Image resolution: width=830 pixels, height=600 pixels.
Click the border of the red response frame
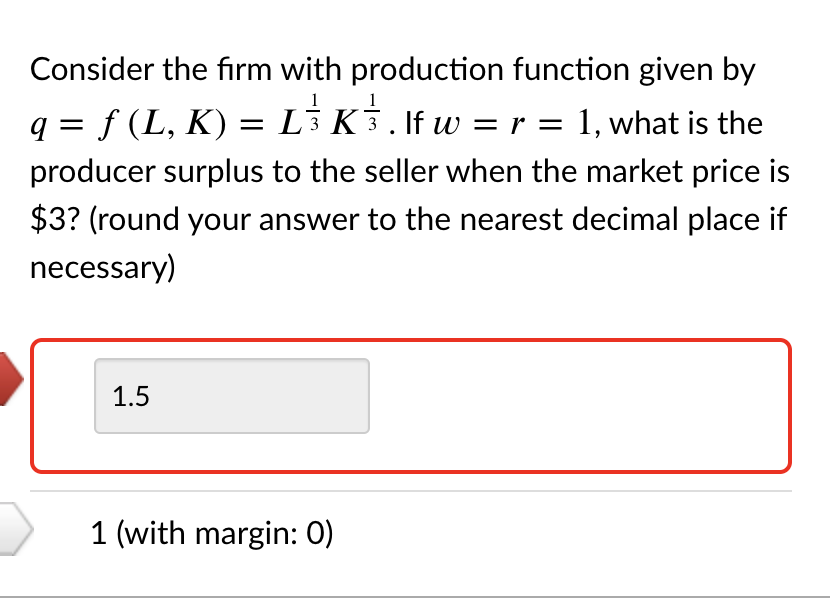(x=412, y=341)
